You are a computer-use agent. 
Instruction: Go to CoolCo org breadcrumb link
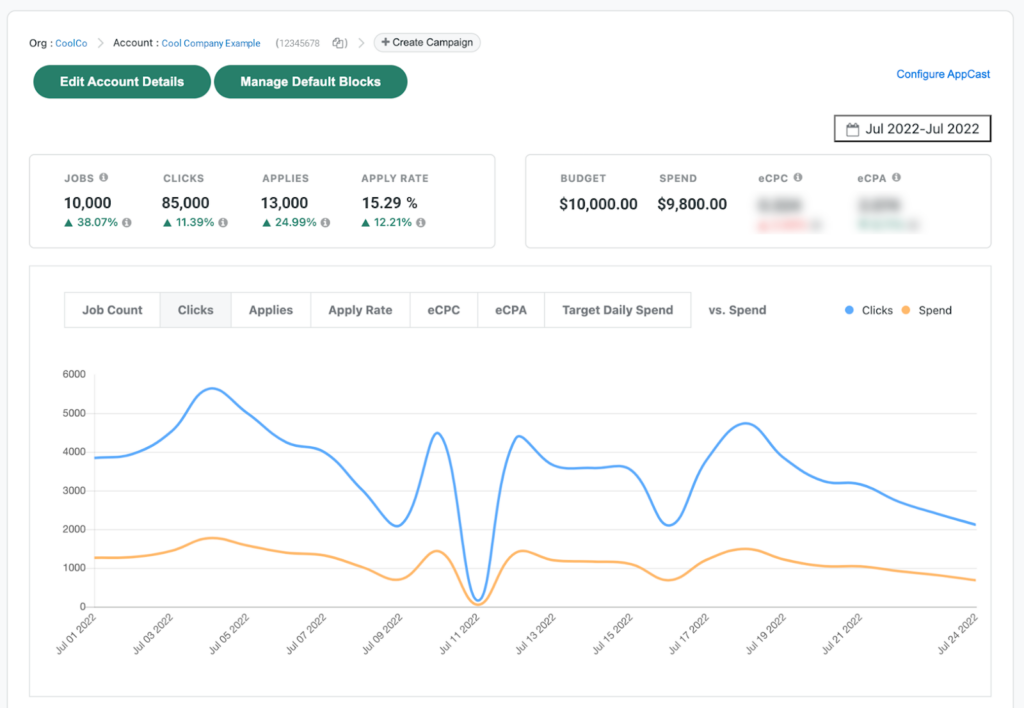tap(71, 43)
